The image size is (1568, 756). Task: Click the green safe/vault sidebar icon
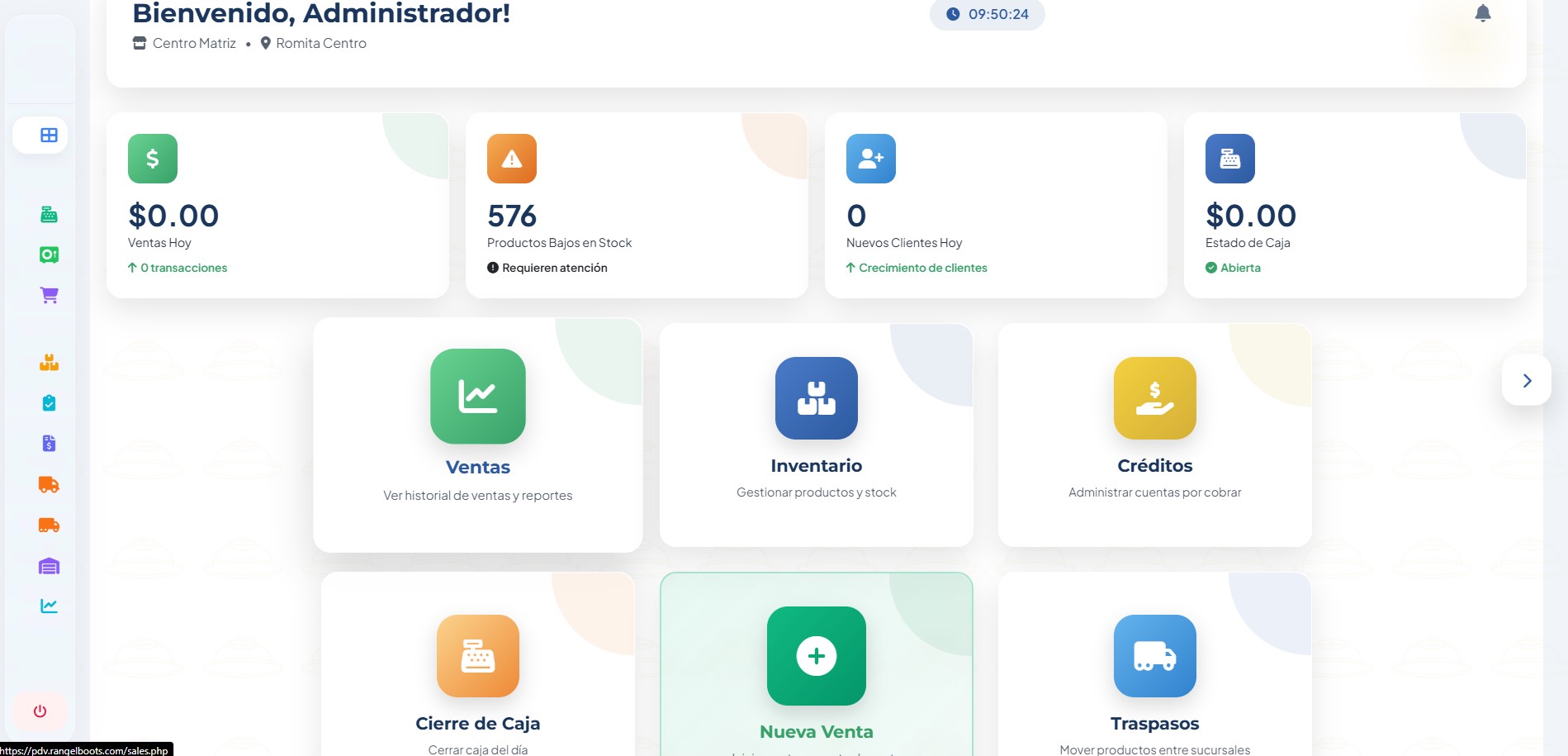coord(49,255)
